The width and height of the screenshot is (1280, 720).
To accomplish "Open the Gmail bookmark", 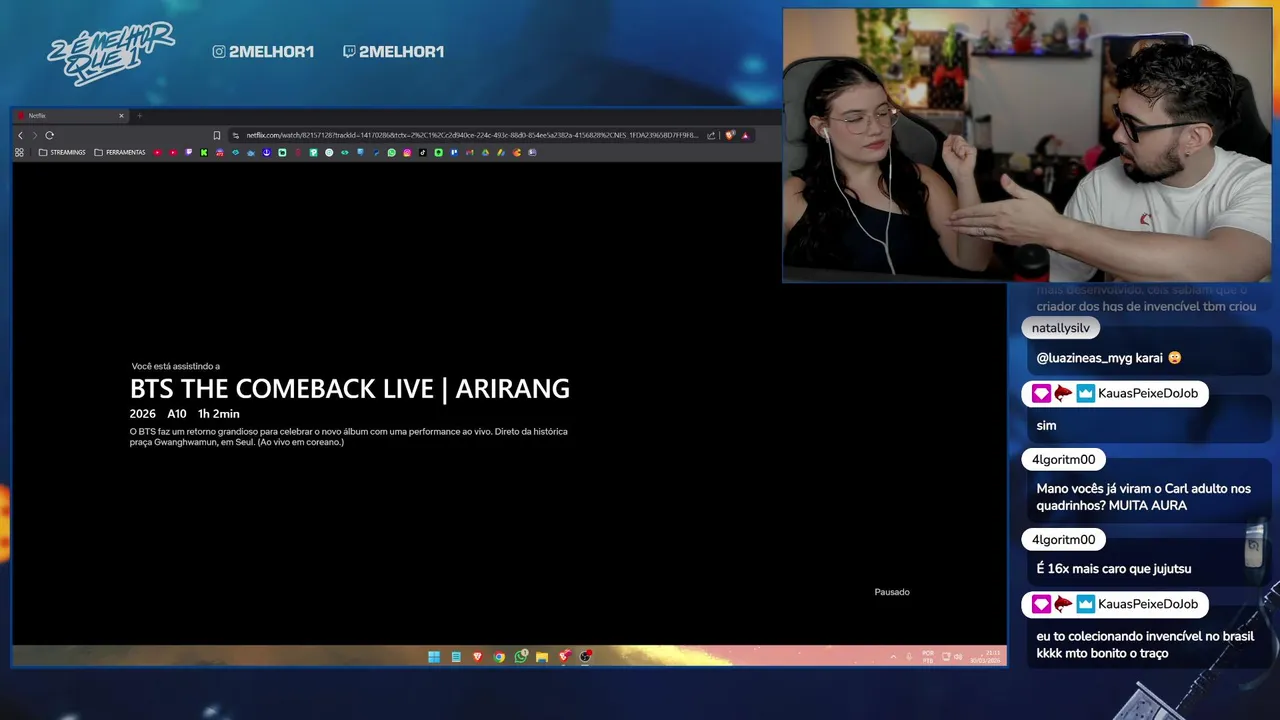I will [469, 152].
